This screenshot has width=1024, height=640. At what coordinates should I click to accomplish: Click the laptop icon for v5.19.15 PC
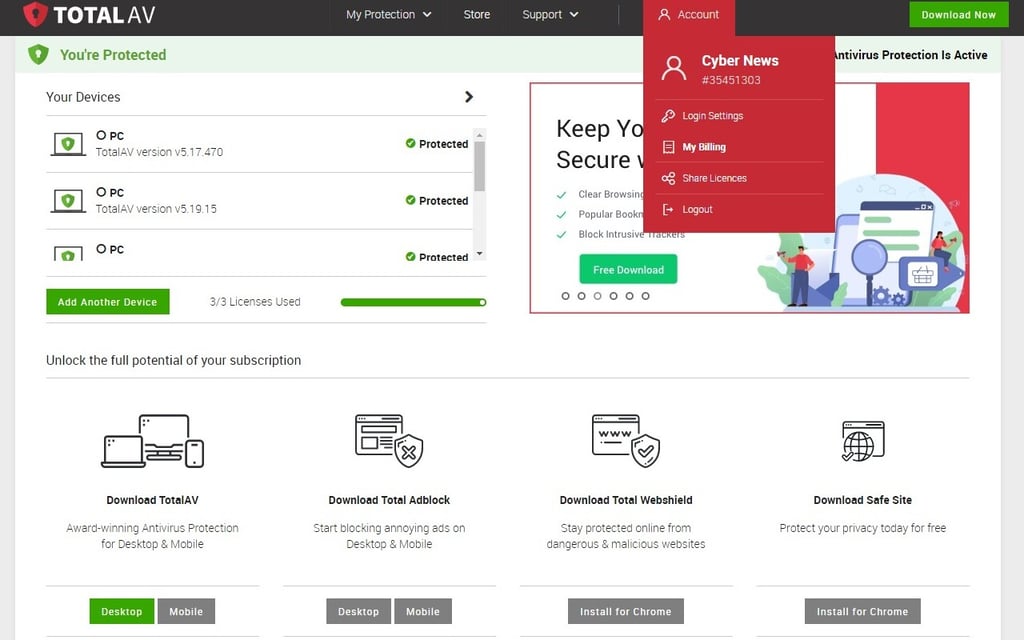click(68, 200)
